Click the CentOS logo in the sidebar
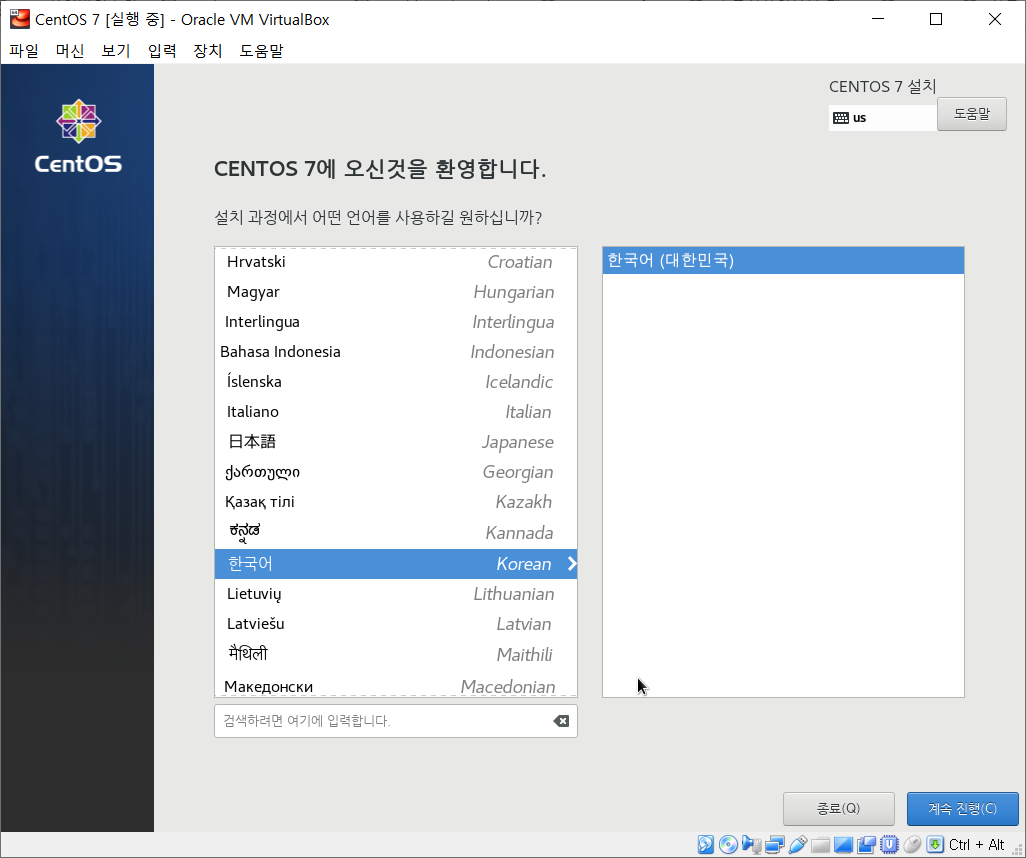 pyautogui.click(x=78, y=137)
